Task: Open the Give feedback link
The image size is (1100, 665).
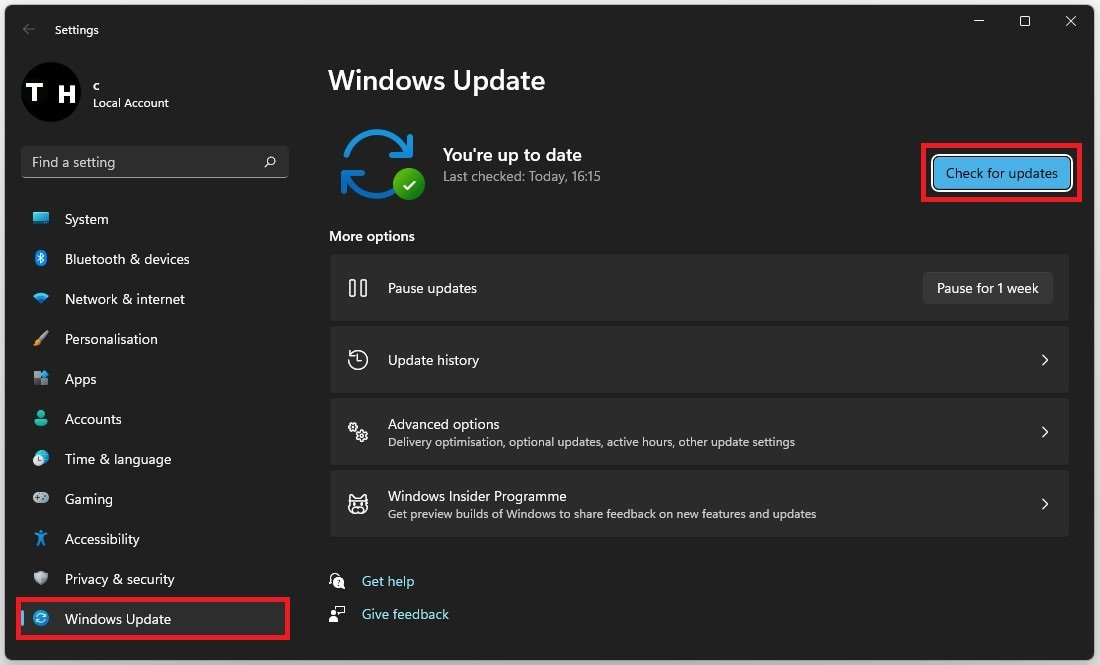Action: point(405,614)
